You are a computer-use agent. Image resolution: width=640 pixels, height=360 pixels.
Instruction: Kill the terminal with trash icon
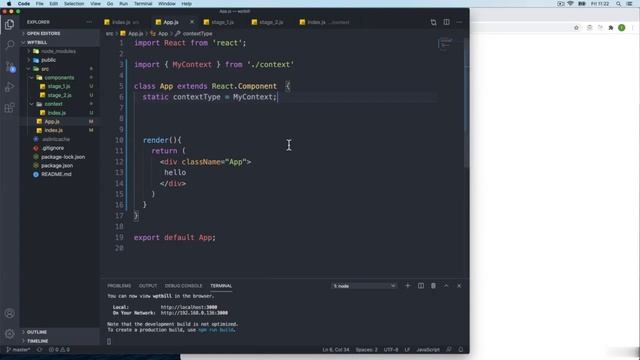tap(433, 286)
